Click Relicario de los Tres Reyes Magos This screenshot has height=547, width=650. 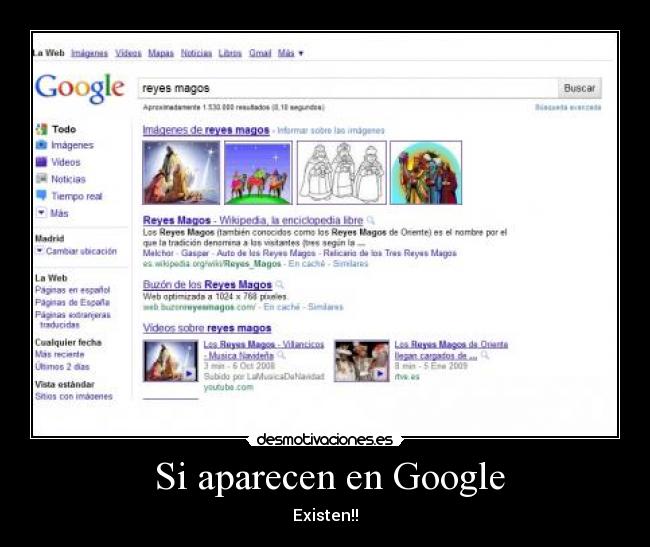pos(390,253)
